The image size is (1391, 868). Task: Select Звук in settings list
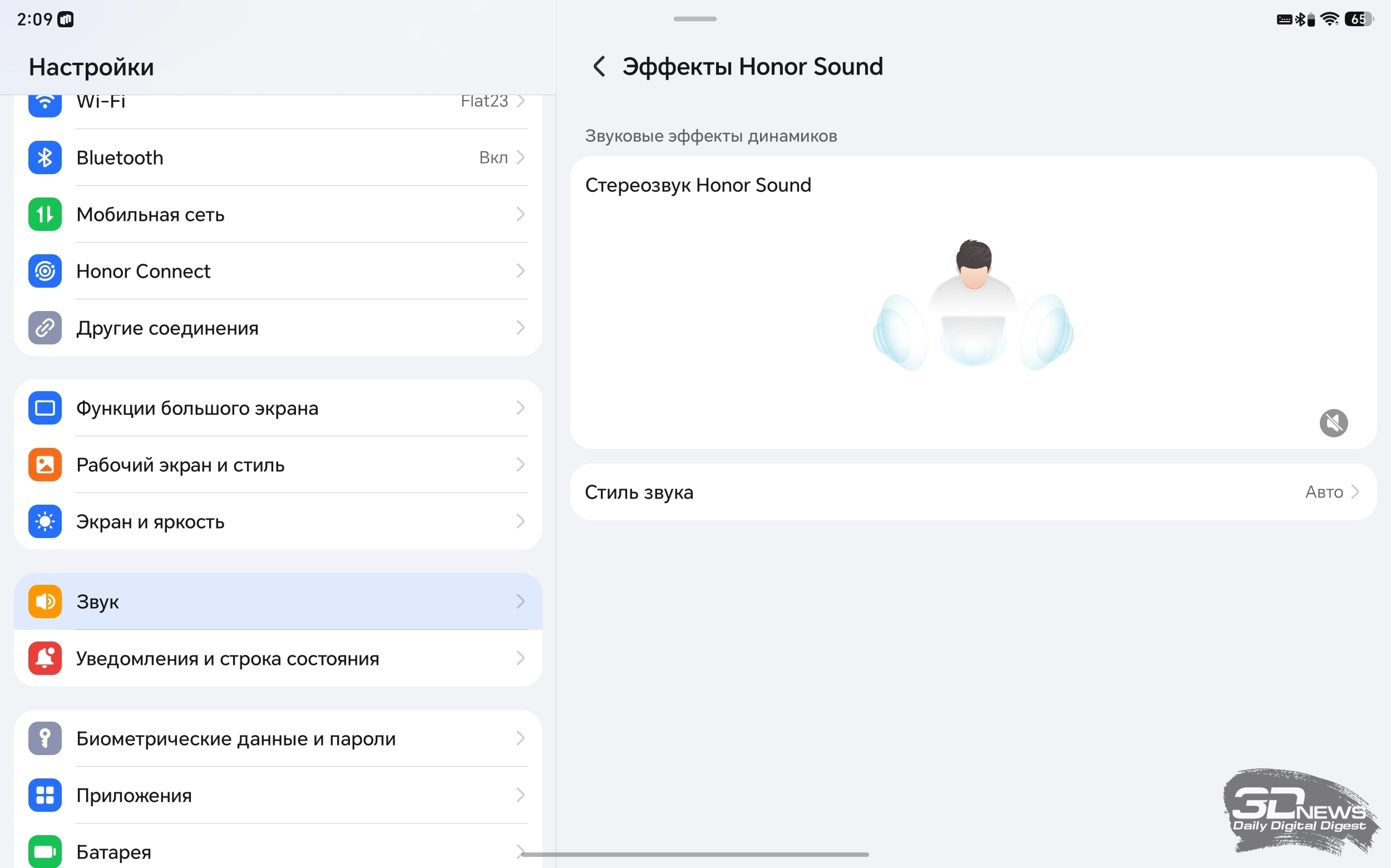coord(278,601)
